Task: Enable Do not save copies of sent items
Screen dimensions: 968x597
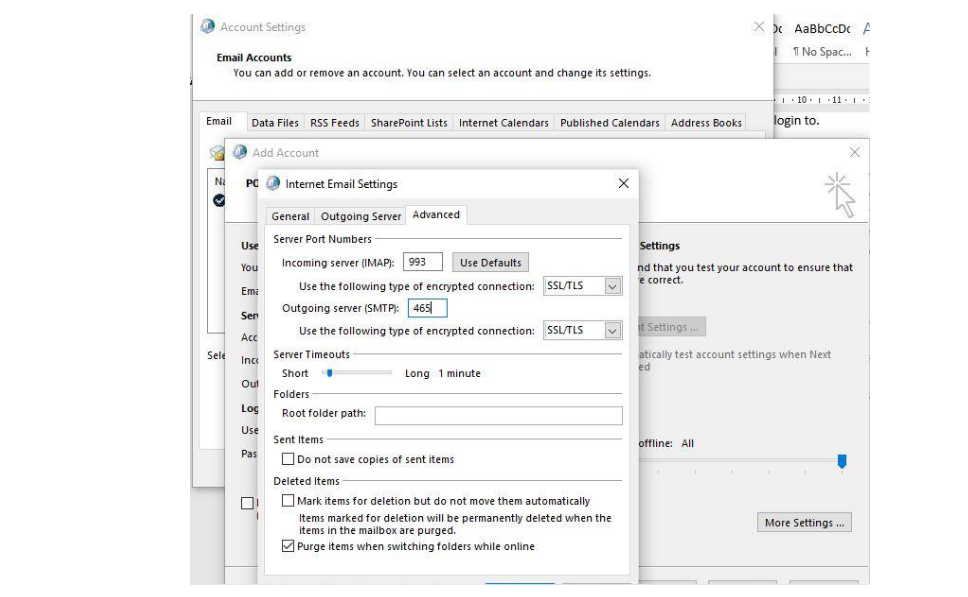Action: coord(289,460)
